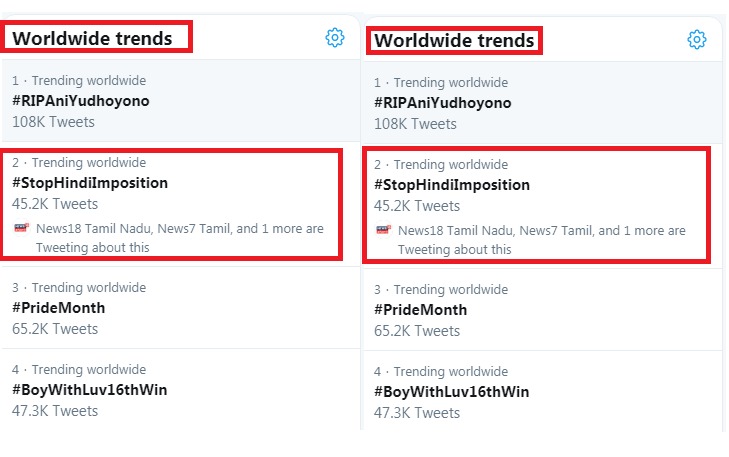Open trends settings gear in right panel

(697, 39)
